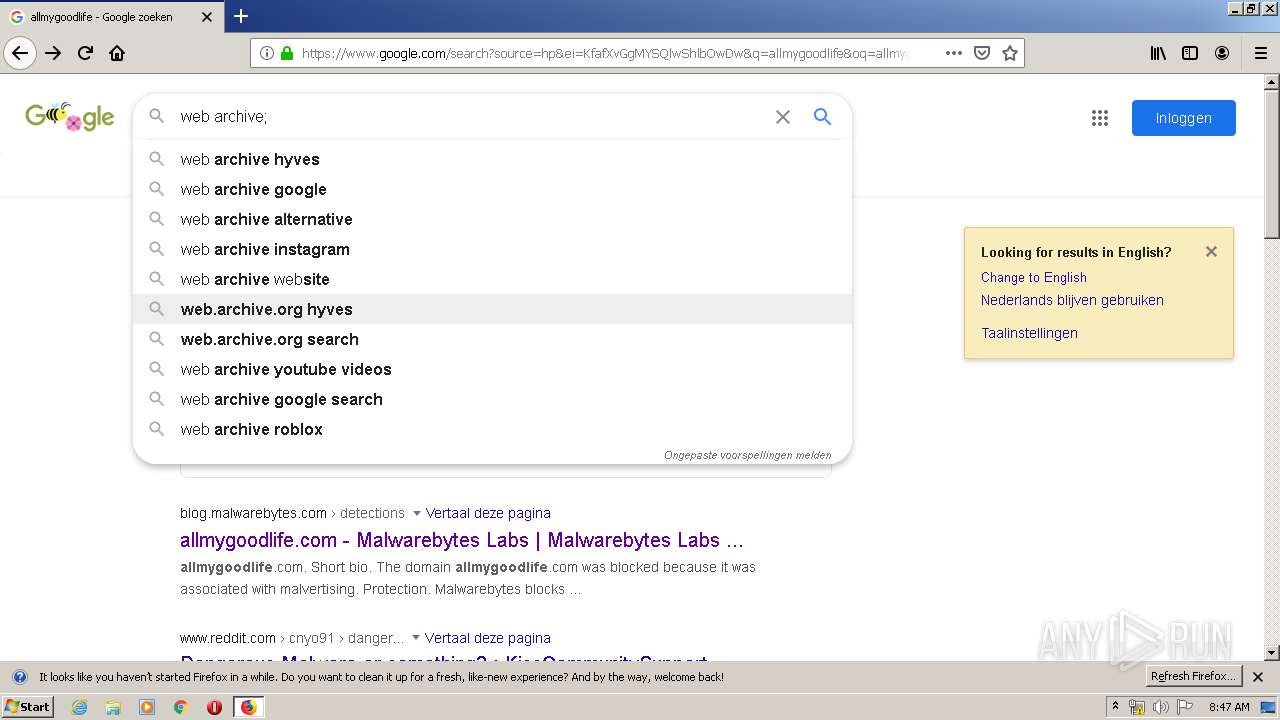Launch Opera from taskbar
This screenshot has height=720, width=1280.
pos(214,707)
